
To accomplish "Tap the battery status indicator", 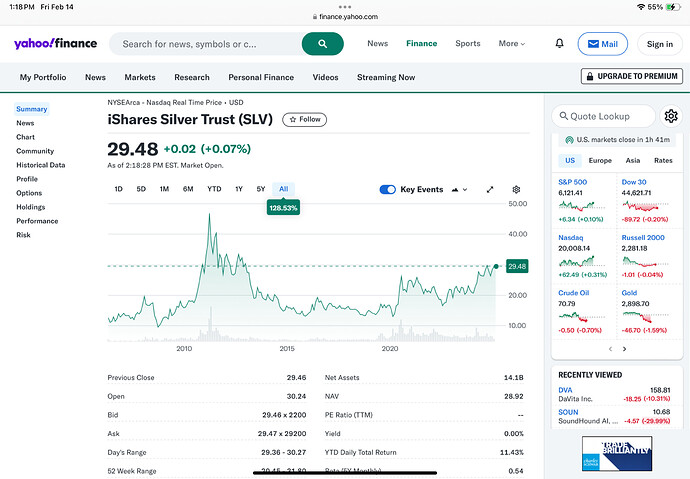I will tap(673, 7).
